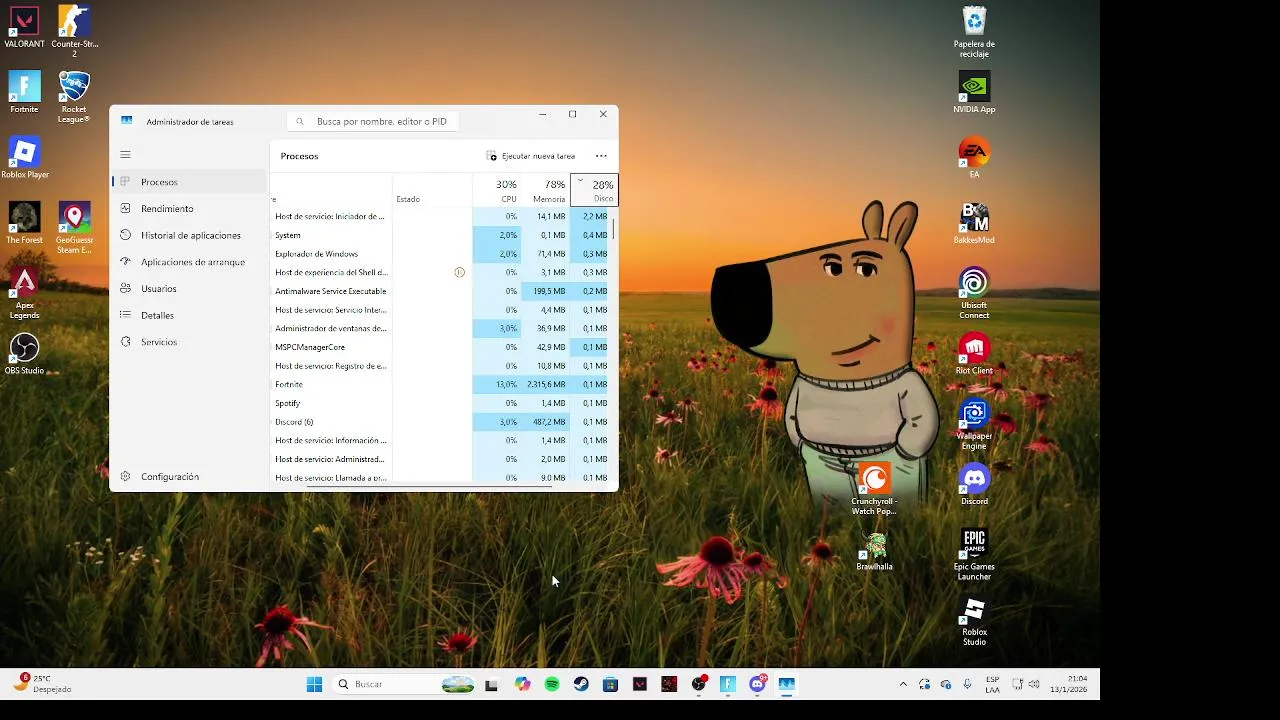Click efficiency pause icon on Shell host row
The image size is (1280, 720).
(460, 272)
